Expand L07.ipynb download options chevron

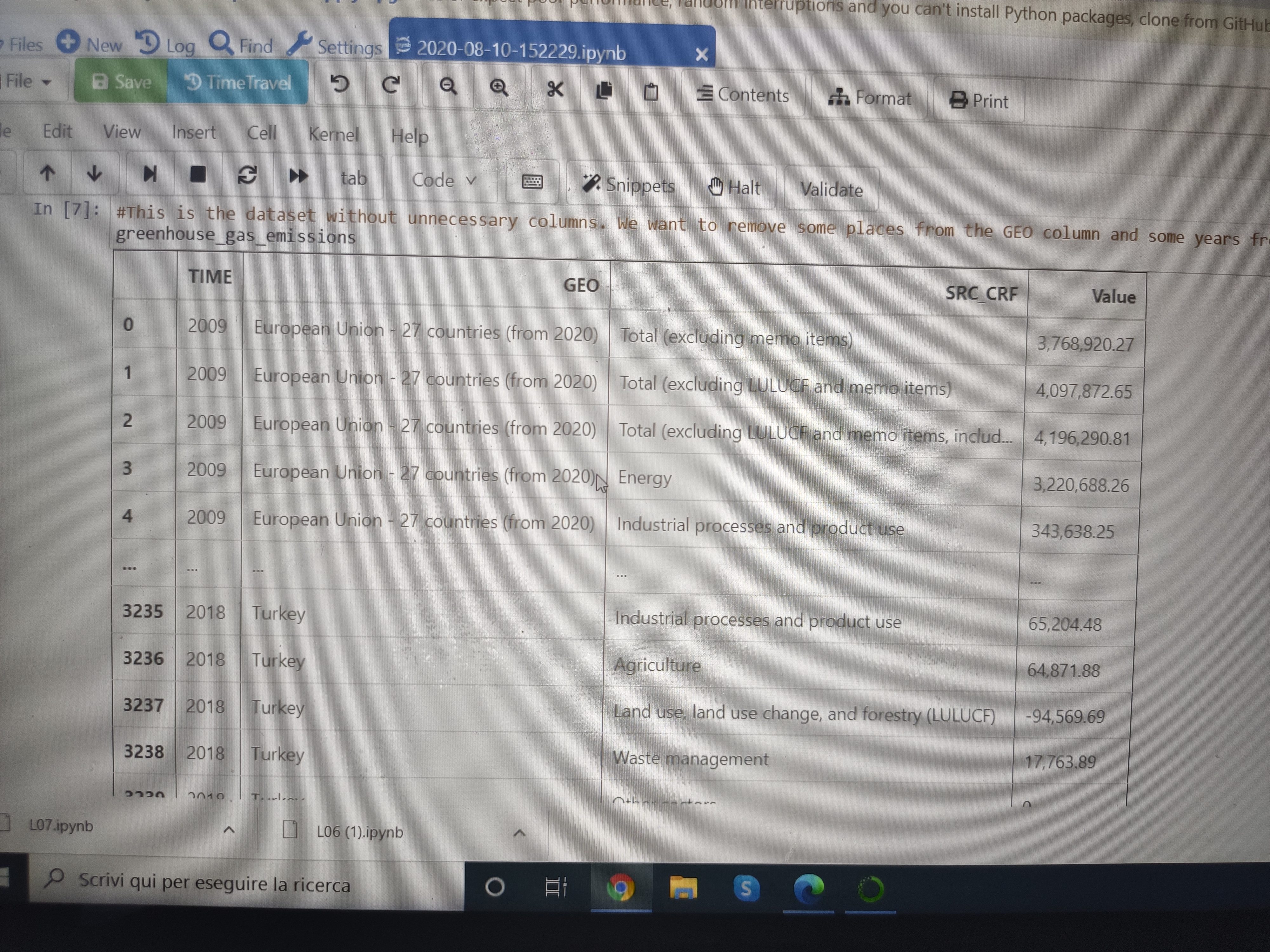(x=229, y=829)
